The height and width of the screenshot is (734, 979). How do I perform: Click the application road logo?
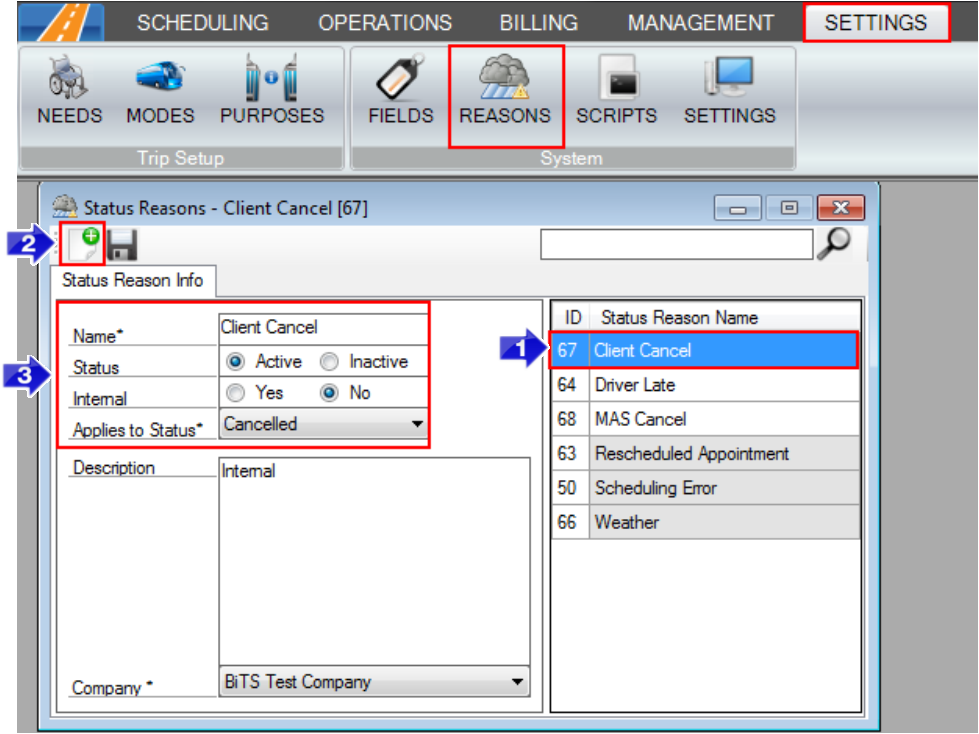[x=61, y=22]
